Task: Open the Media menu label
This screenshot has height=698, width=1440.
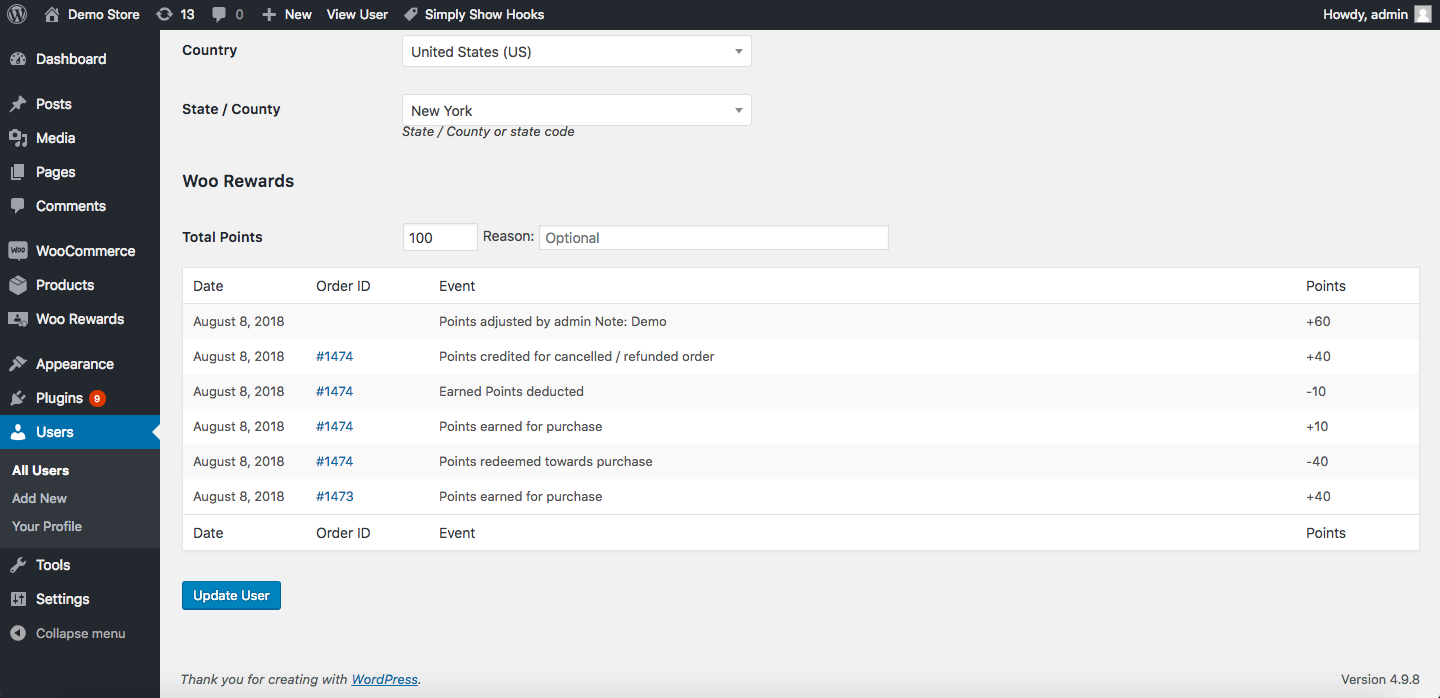Action: 56,138
